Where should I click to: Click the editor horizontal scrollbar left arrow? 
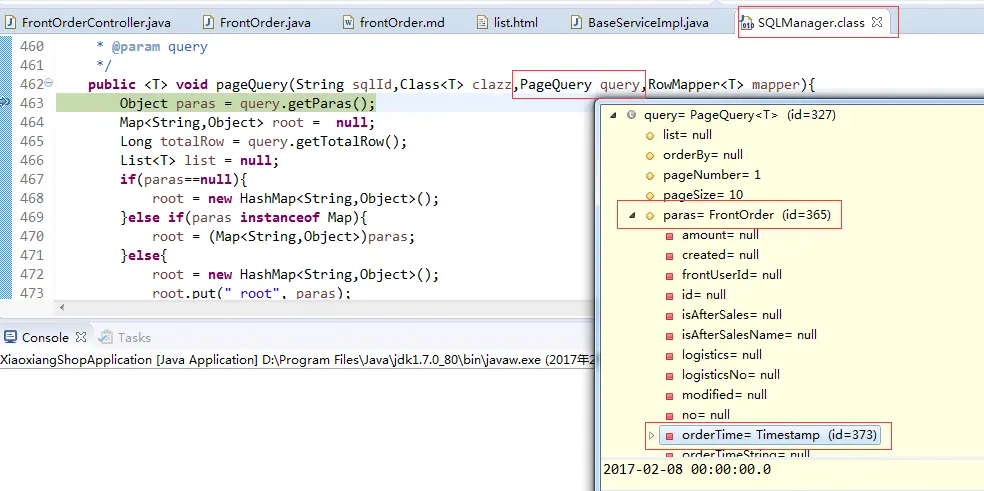[x=62, y=308]
